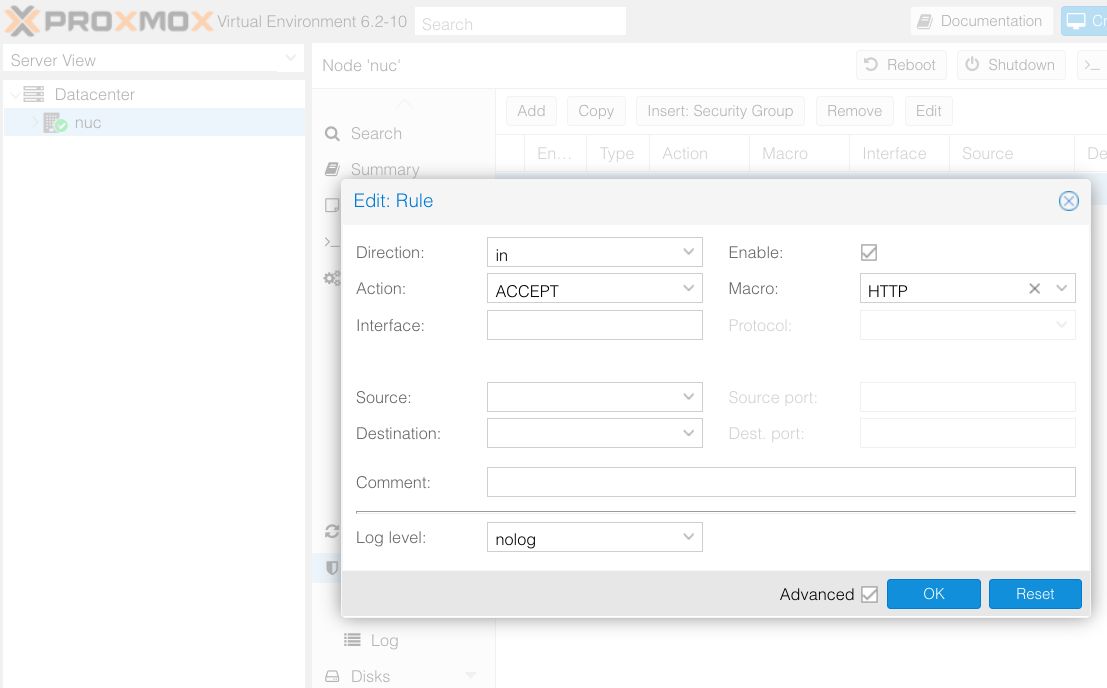
Task: Click the Updates refresh icon in the sidebar
Action: (333, 532)
